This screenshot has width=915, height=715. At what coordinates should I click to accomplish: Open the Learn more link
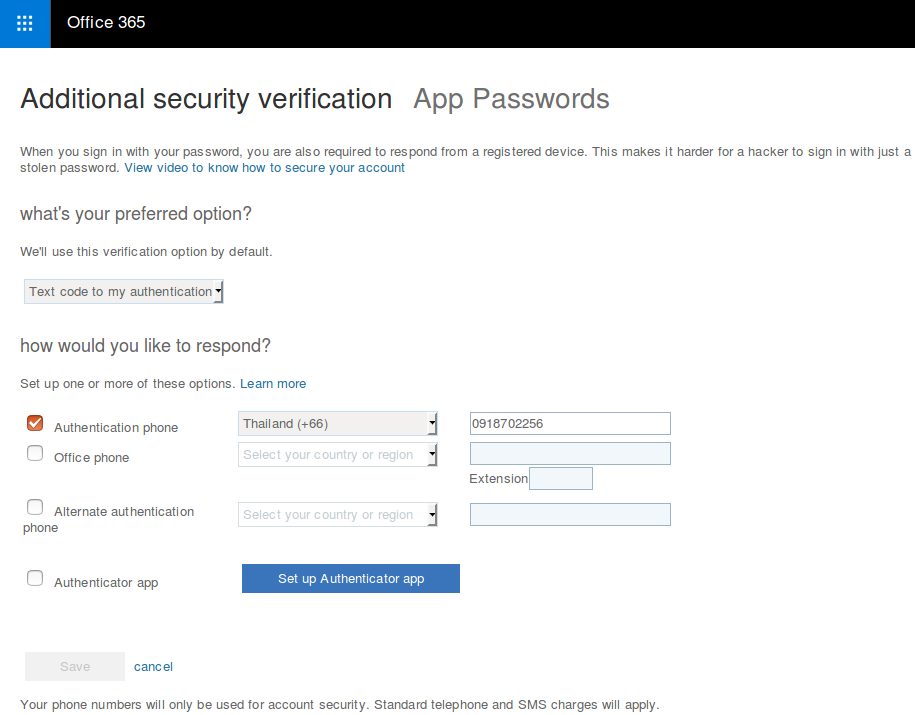(273, 384)
